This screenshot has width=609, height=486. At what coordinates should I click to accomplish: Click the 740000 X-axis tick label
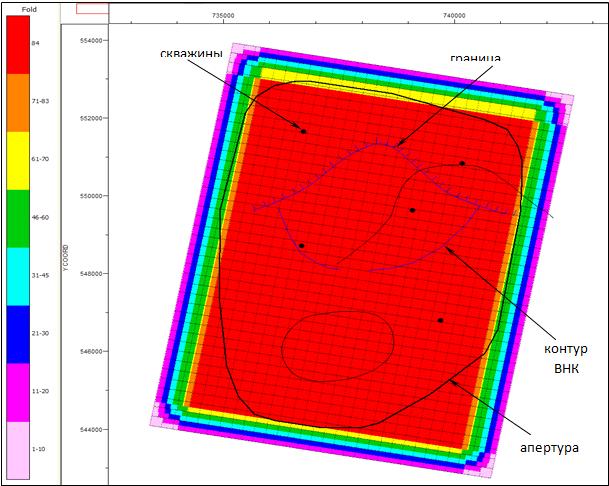[x=453, y=17]
